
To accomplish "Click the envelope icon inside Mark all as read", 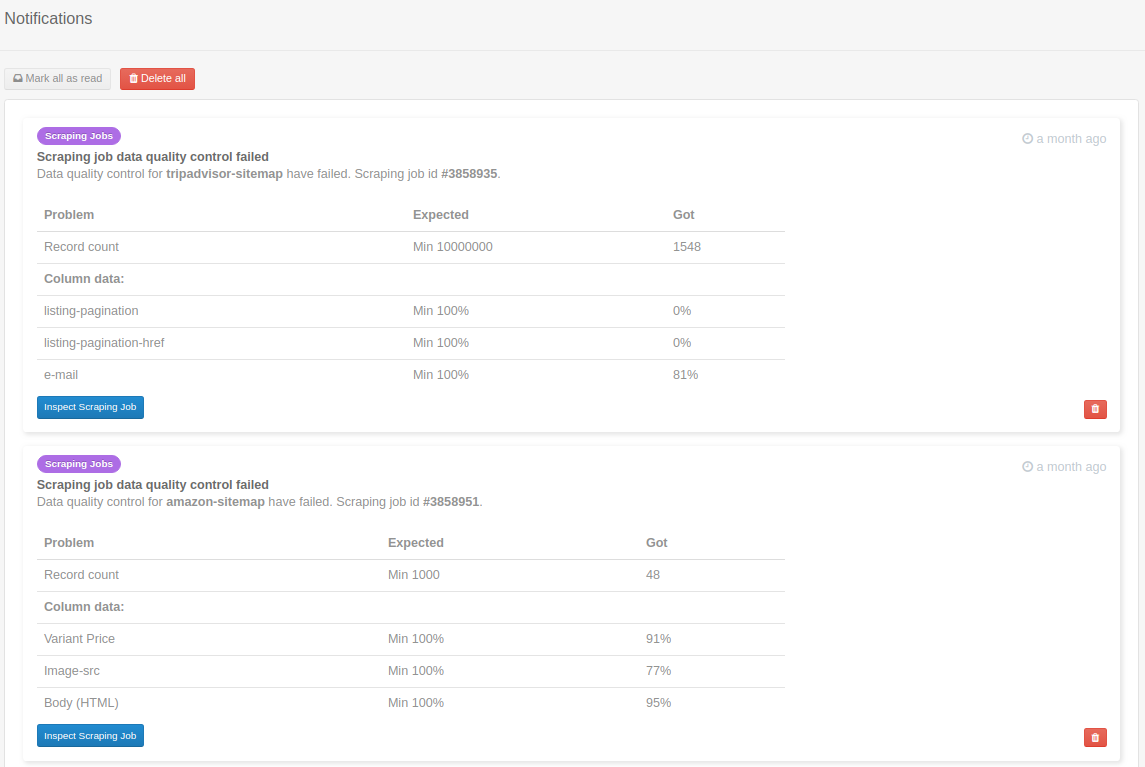I will (x=16, y=78).
